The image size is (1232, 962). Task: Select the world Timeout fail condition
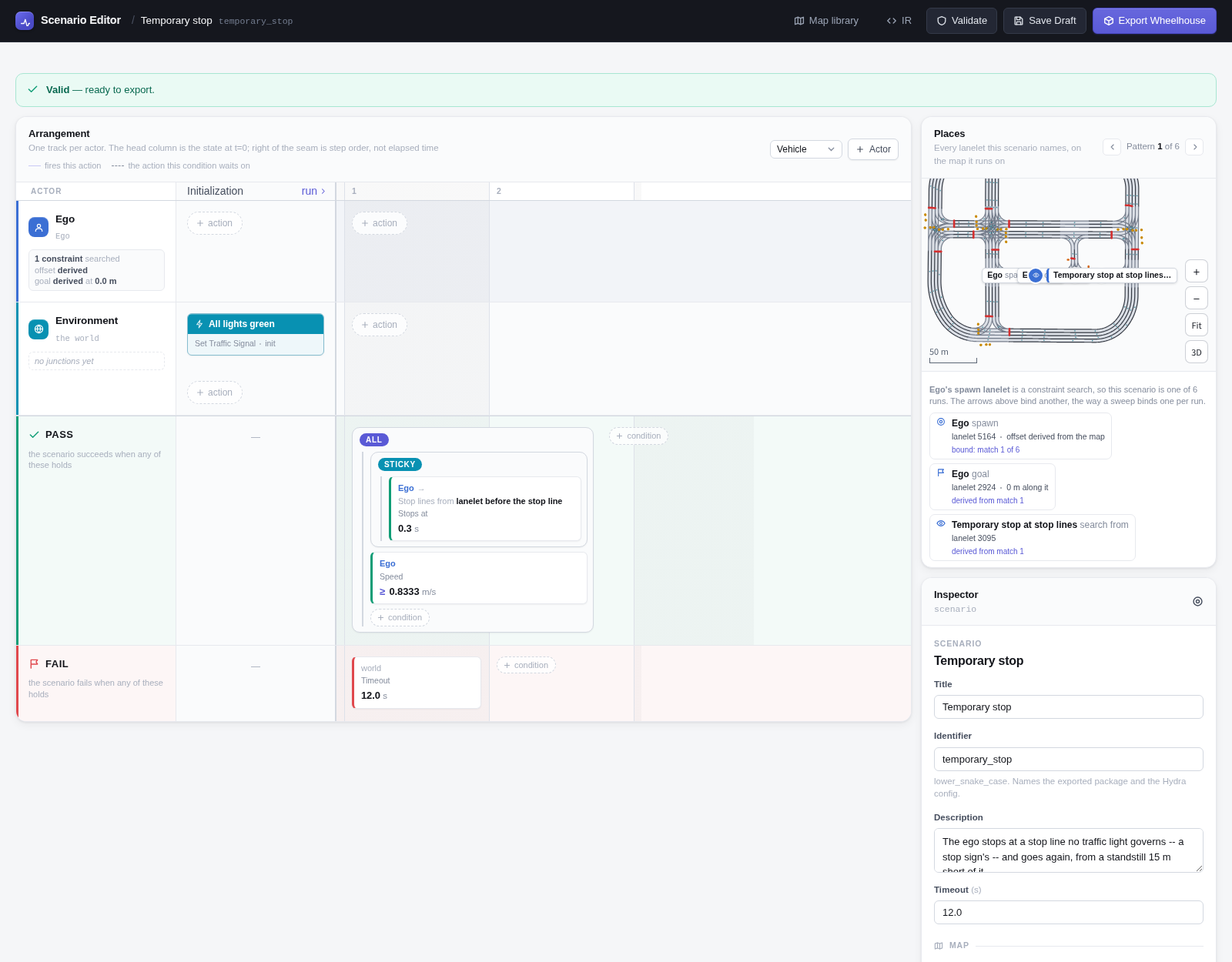coord(417,682)
